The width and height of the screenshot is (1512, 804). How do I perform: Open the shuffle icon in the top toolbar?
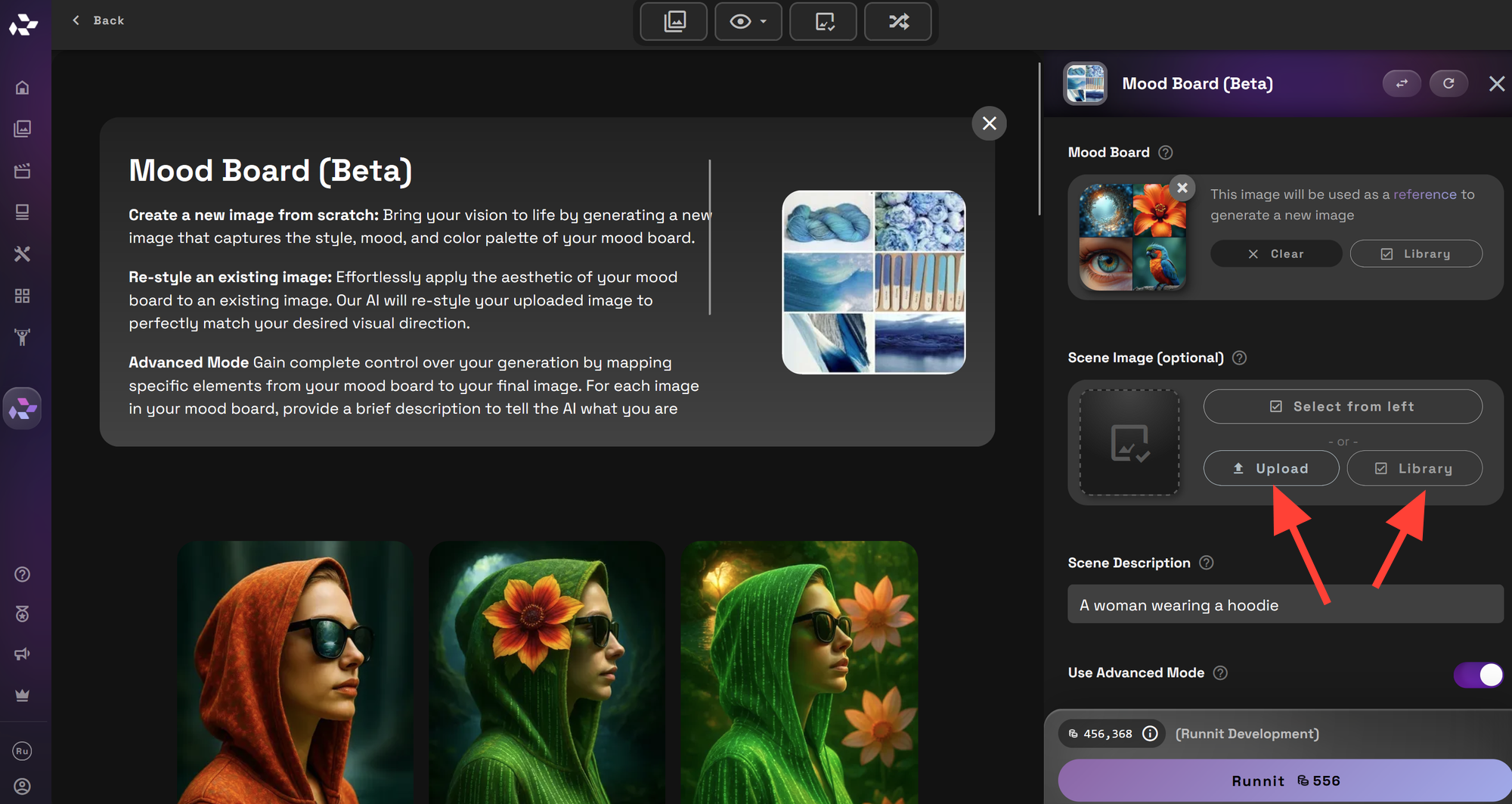897,22
